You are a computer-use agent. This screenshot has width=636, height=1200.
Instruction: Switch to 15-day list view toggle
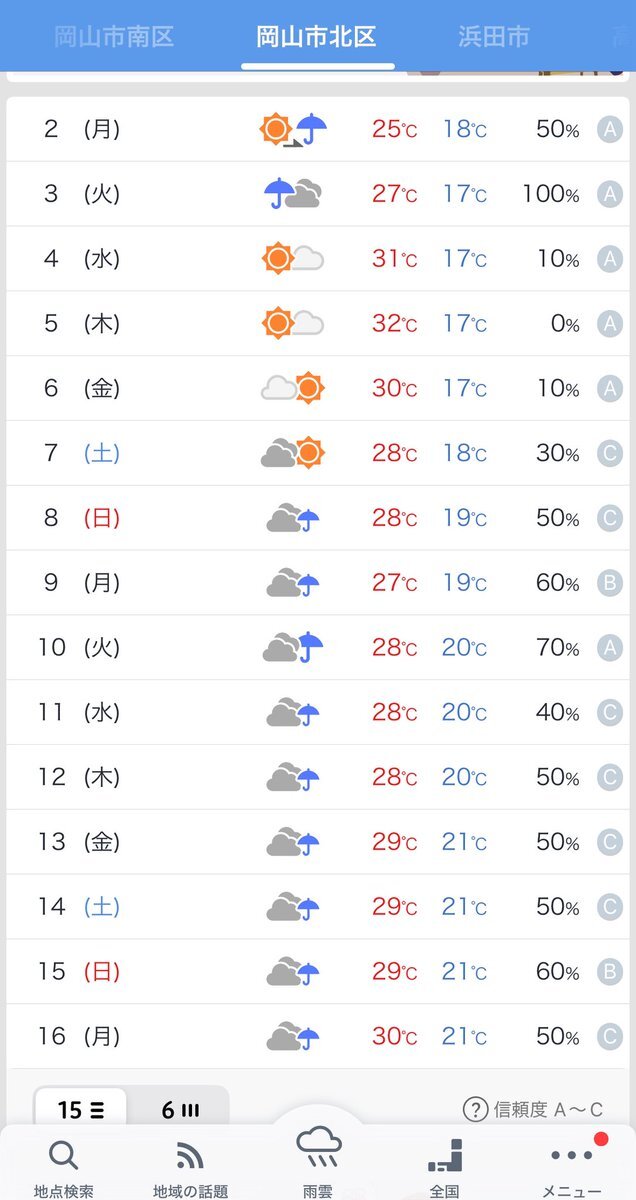click(82, 1110)
